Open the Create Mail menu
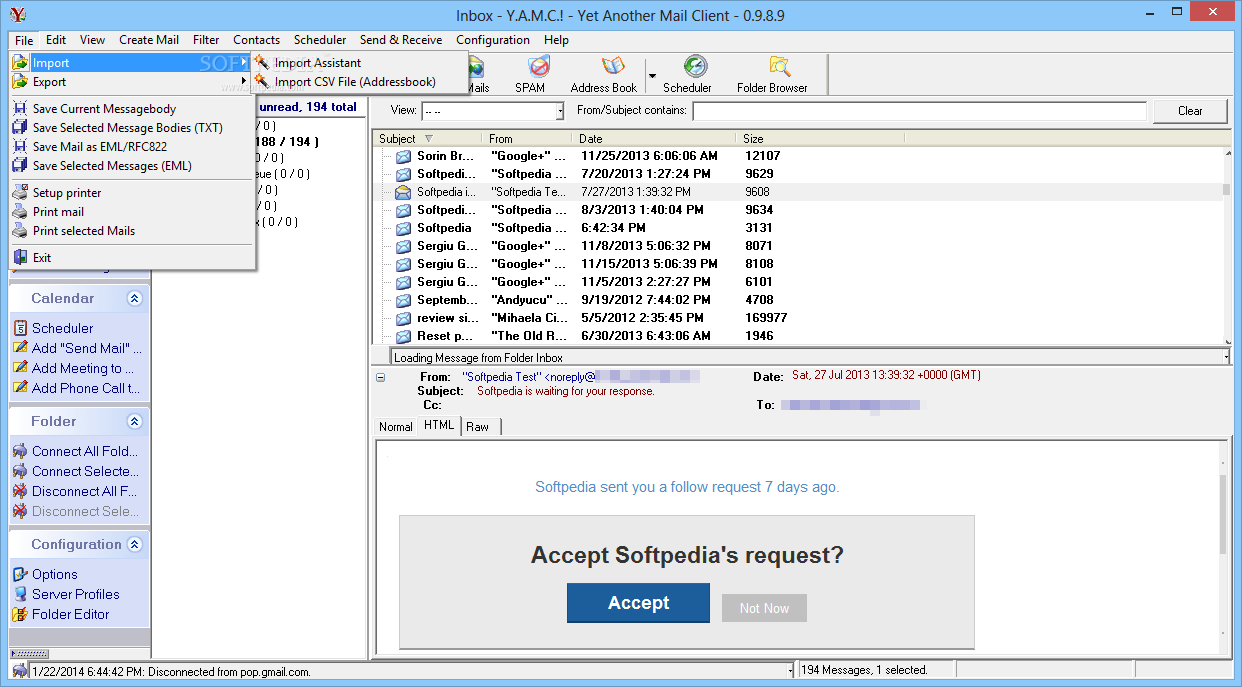The height and width of the screenshot is (687, 1242). point(149,40)
